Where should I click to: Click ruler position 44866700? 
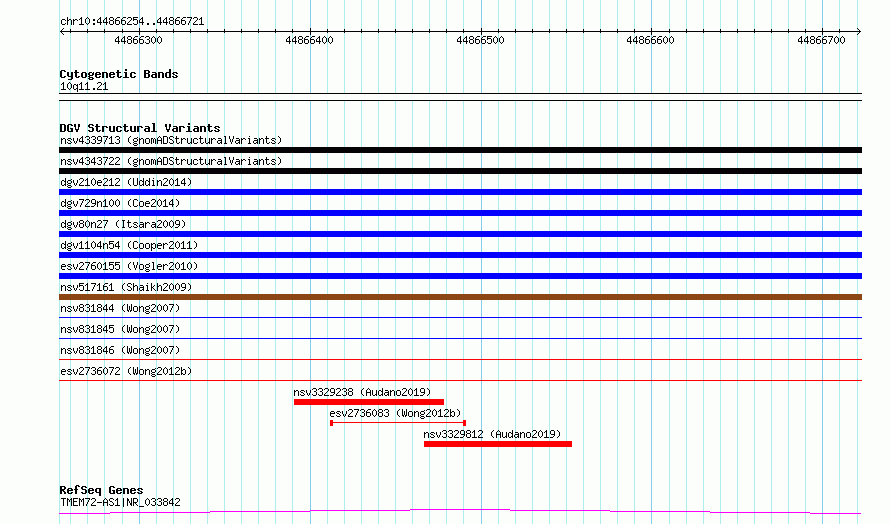click(821, 40)
